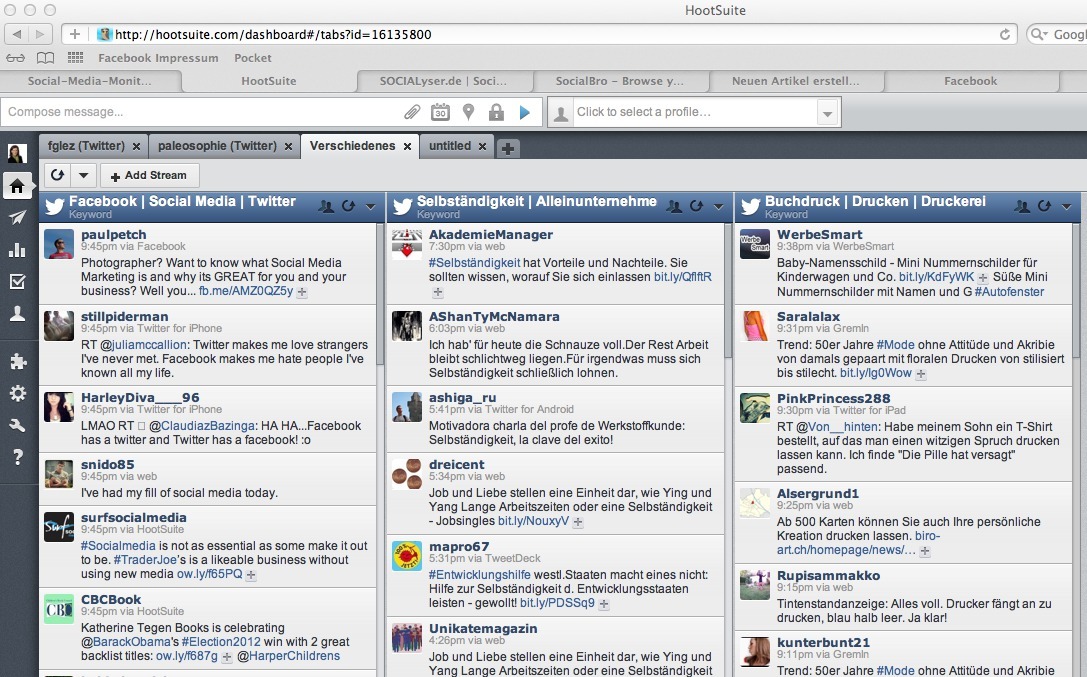Open the refresh interval dropdown arrow
Screen dimensions: 1087x677
point(84,176)
